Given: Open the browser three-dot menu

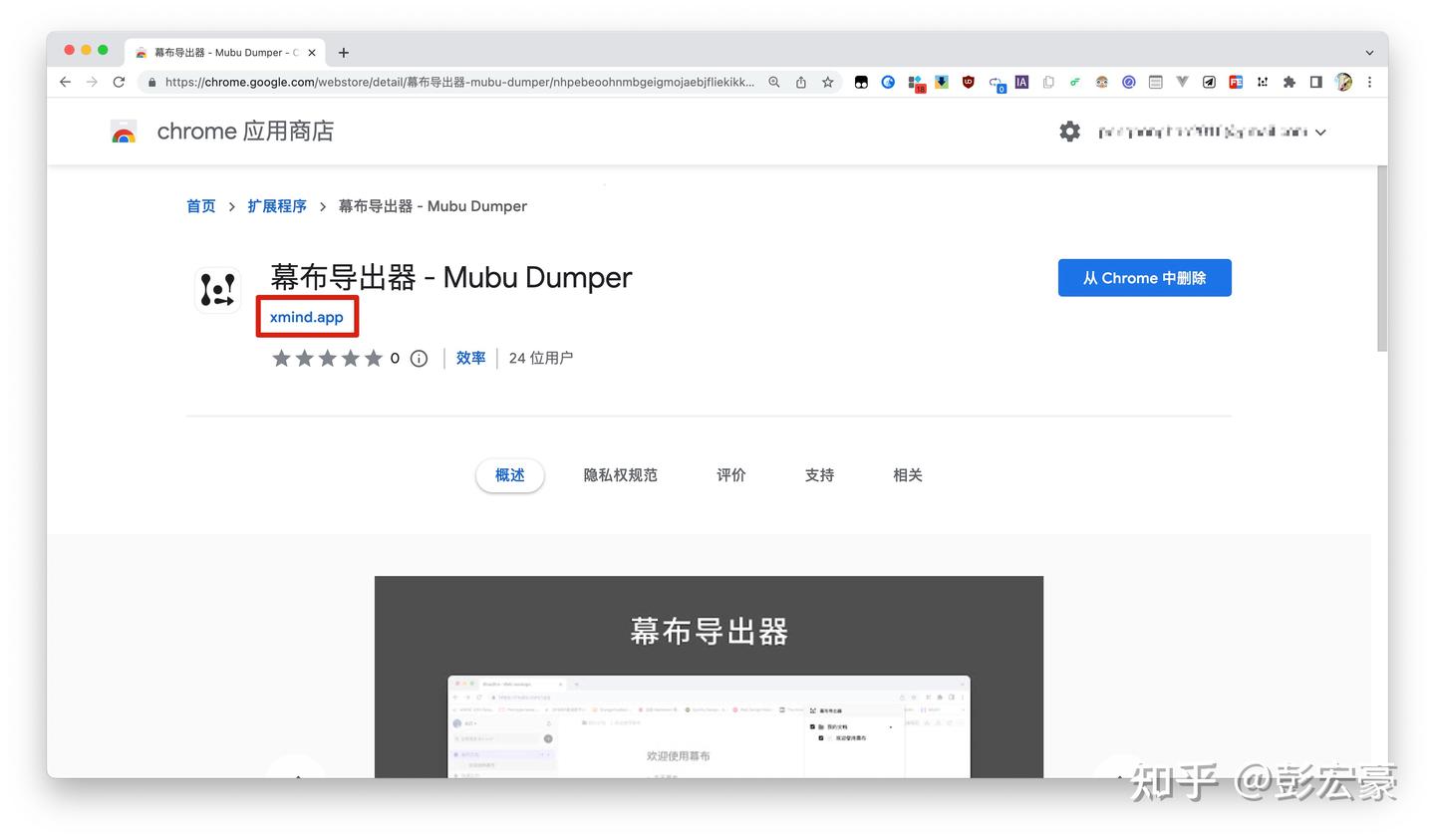Looking at the screenshot, I should (x=1369, y=82).
